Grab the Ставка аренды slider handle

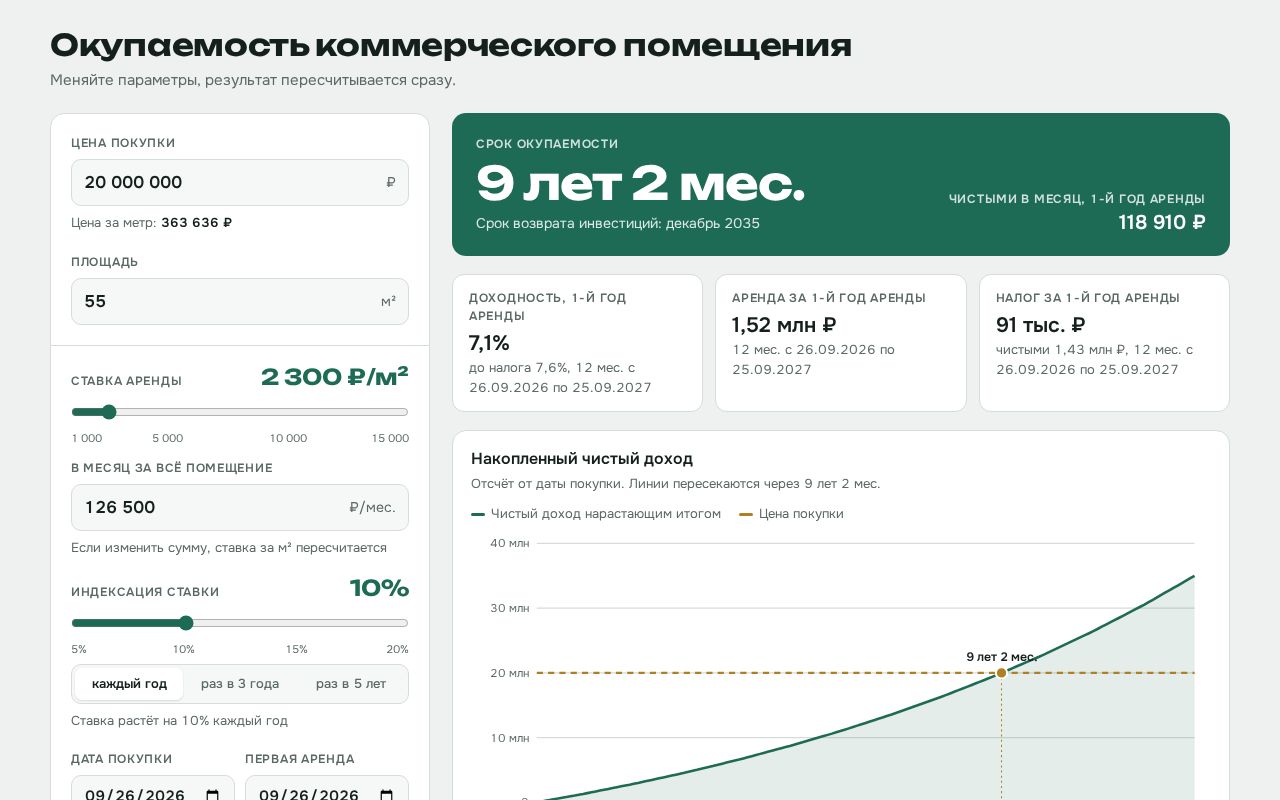109,412
